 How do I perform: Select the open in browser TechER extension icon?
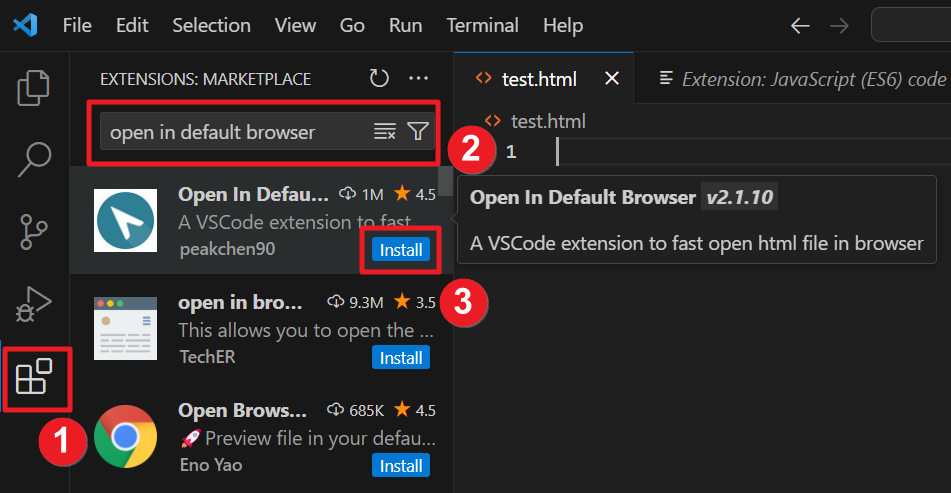point(126,328)
